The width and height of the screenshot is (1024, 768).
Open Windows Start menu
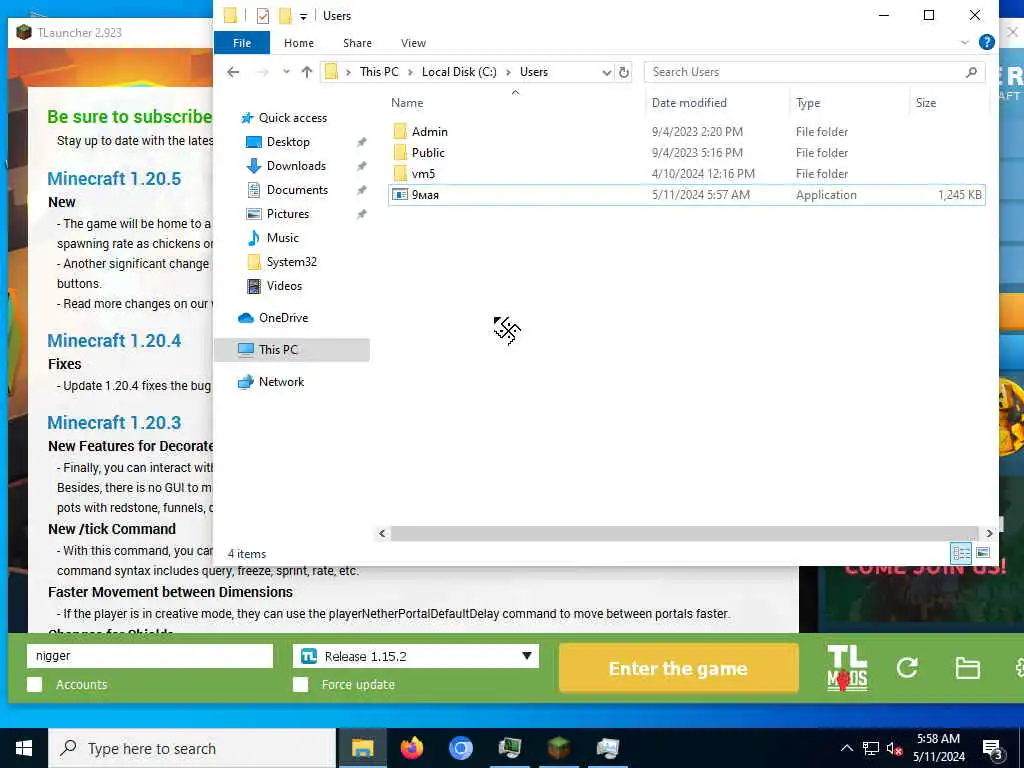[x=24, y=748]
